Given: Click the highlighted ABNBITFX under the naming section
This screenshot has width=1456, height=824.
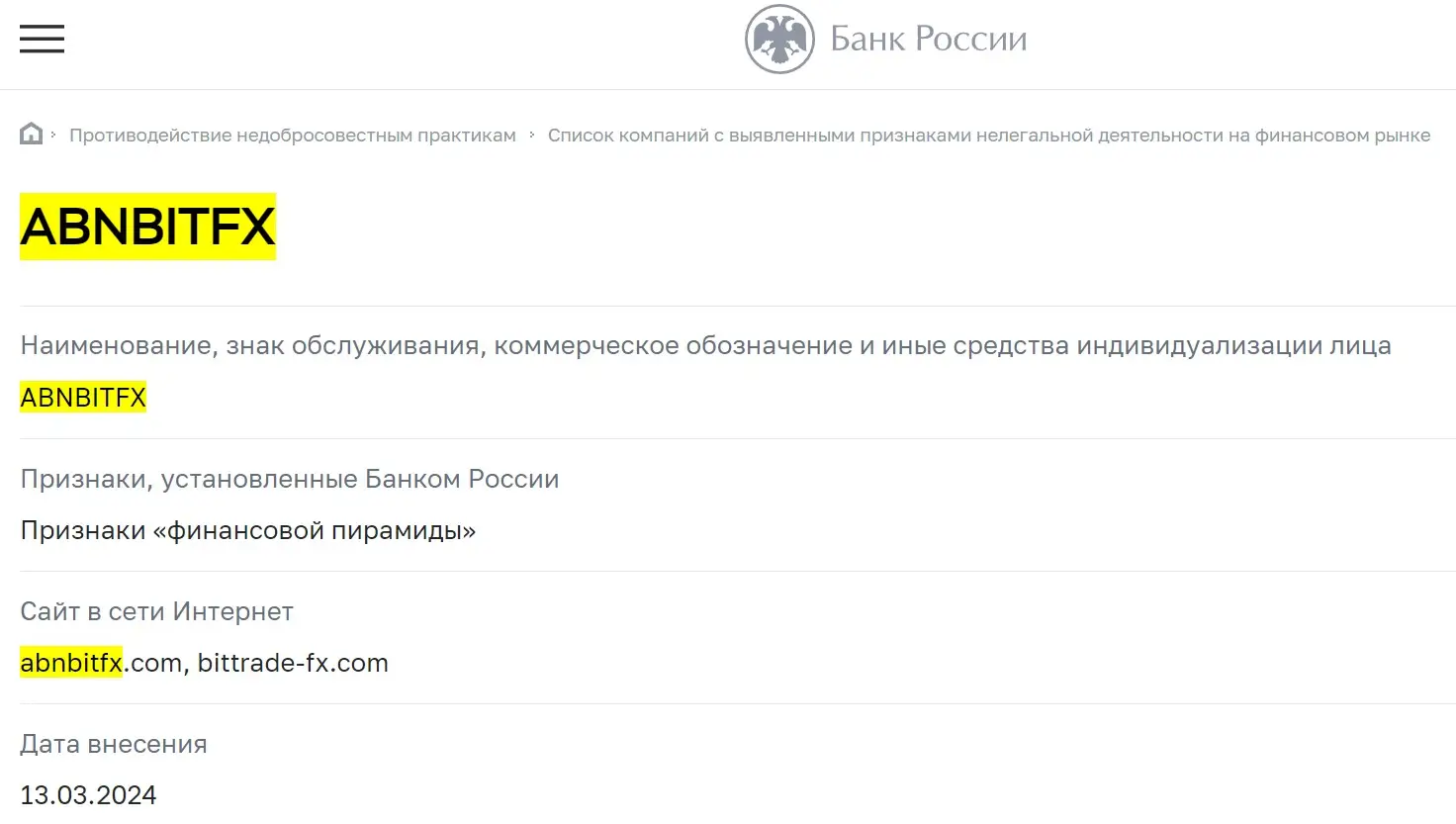Looking at the screenshot, I should (83, 397).
